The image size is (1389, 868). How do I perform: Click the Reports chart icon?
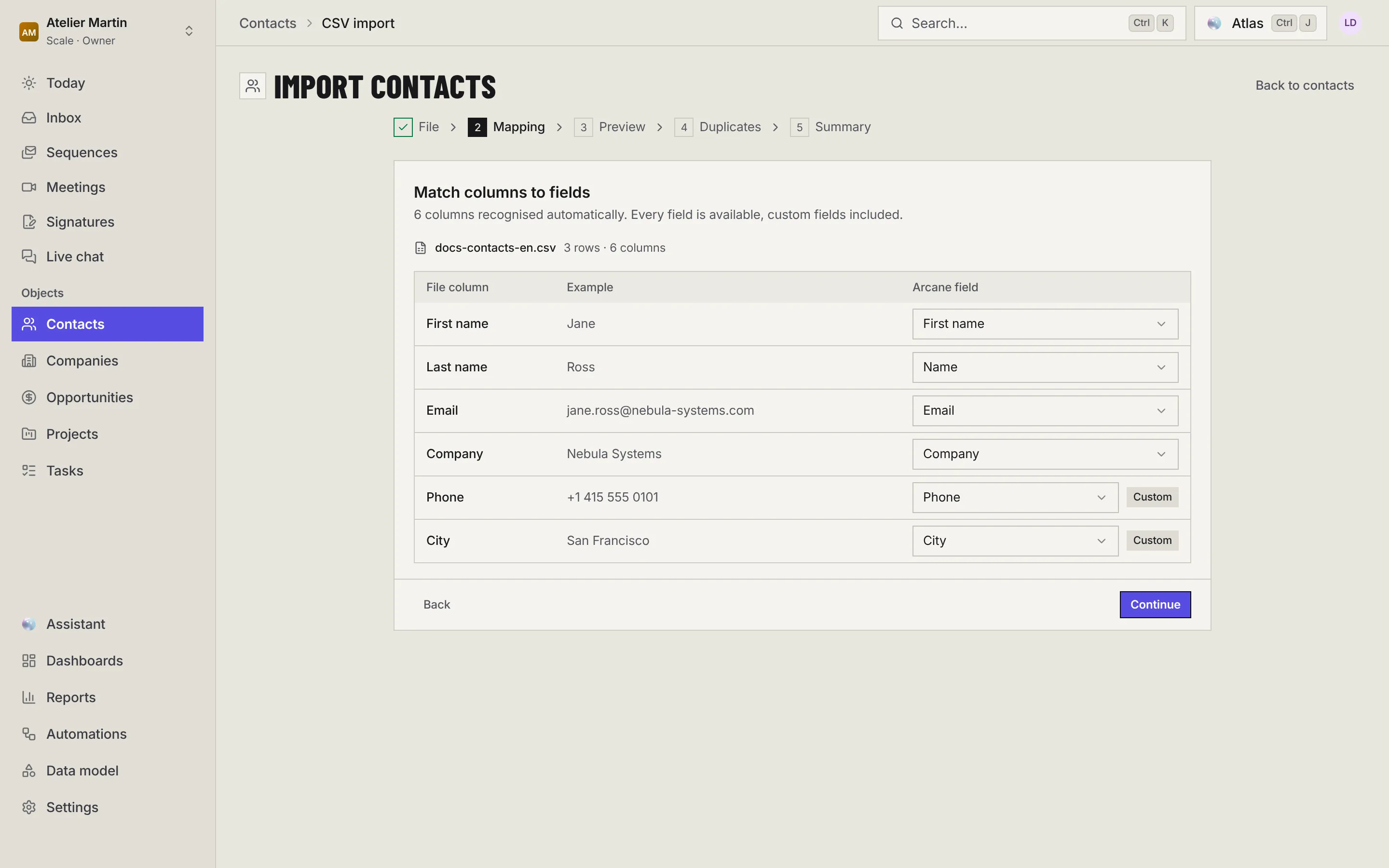29,697
